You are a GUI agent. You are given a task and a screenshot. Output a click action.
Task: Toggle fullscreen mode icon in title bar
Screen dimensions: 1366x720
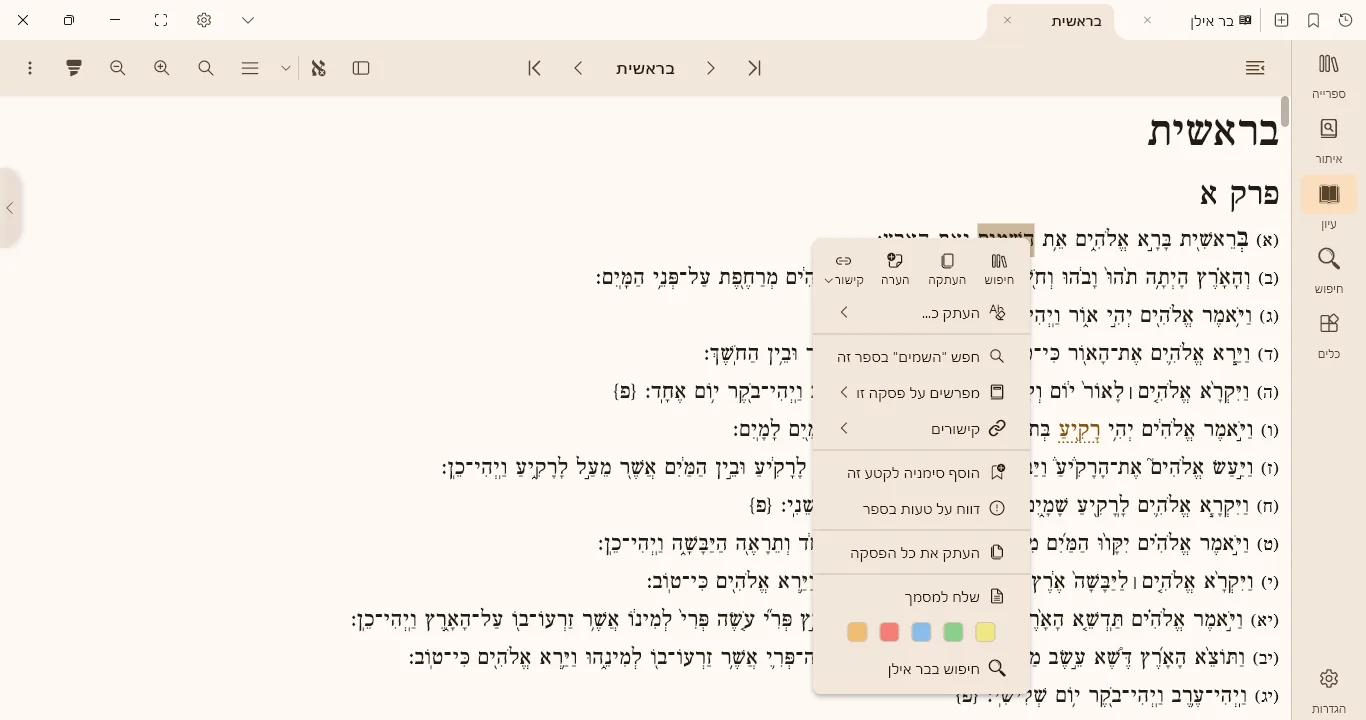click(x=161, y=20)
